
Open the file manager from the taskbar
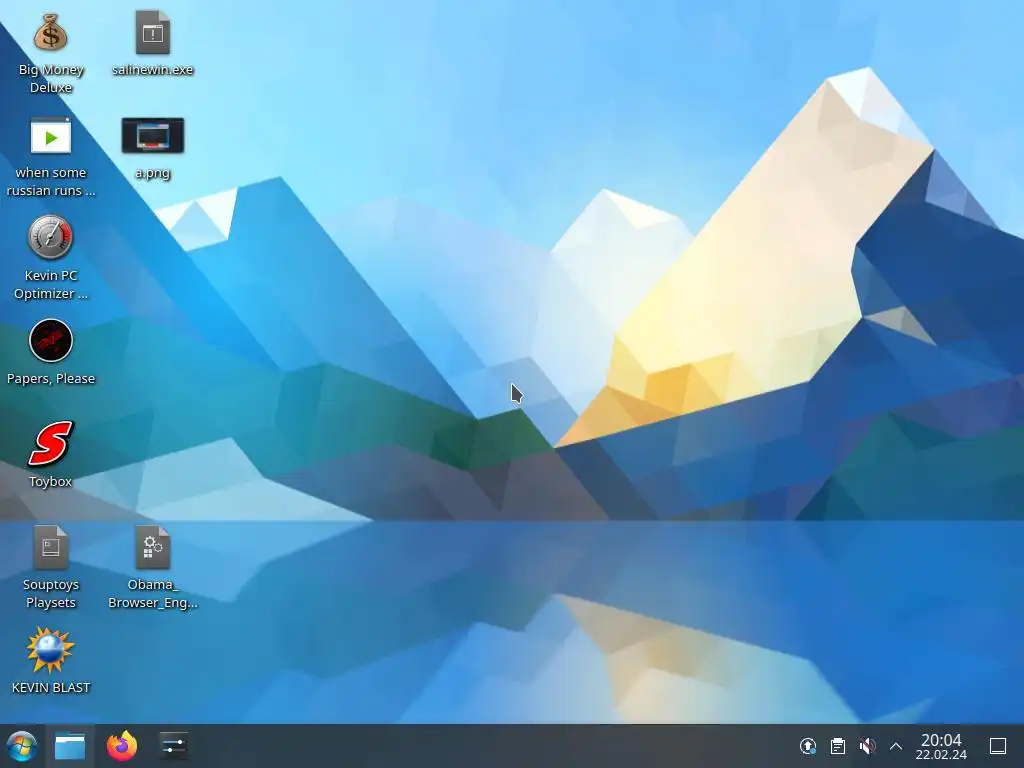70,746
